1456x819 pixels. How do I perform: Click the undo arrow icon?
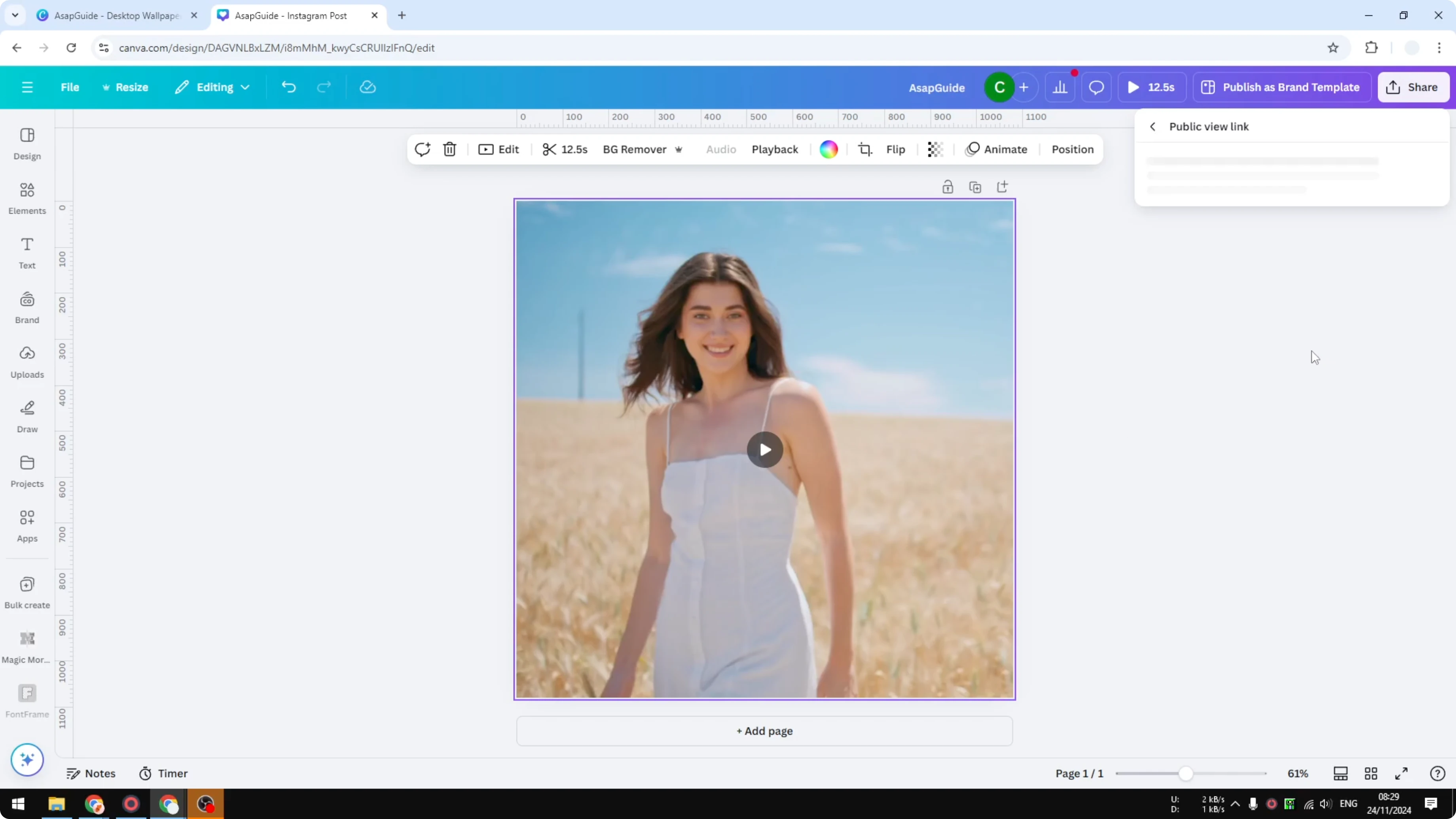pos(288,87)
